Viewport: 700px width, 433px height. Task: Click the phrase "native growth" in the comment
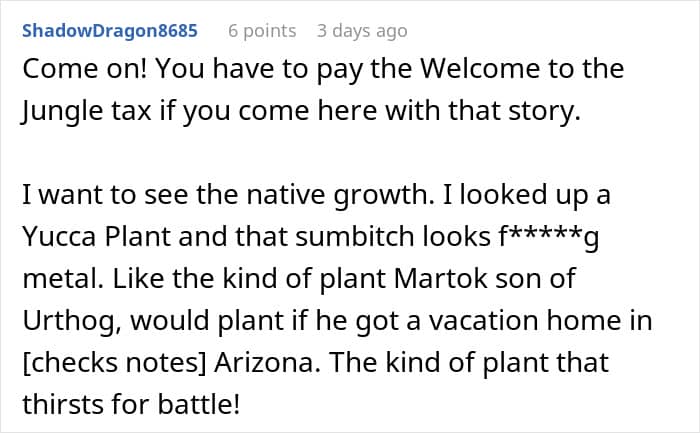337,196
